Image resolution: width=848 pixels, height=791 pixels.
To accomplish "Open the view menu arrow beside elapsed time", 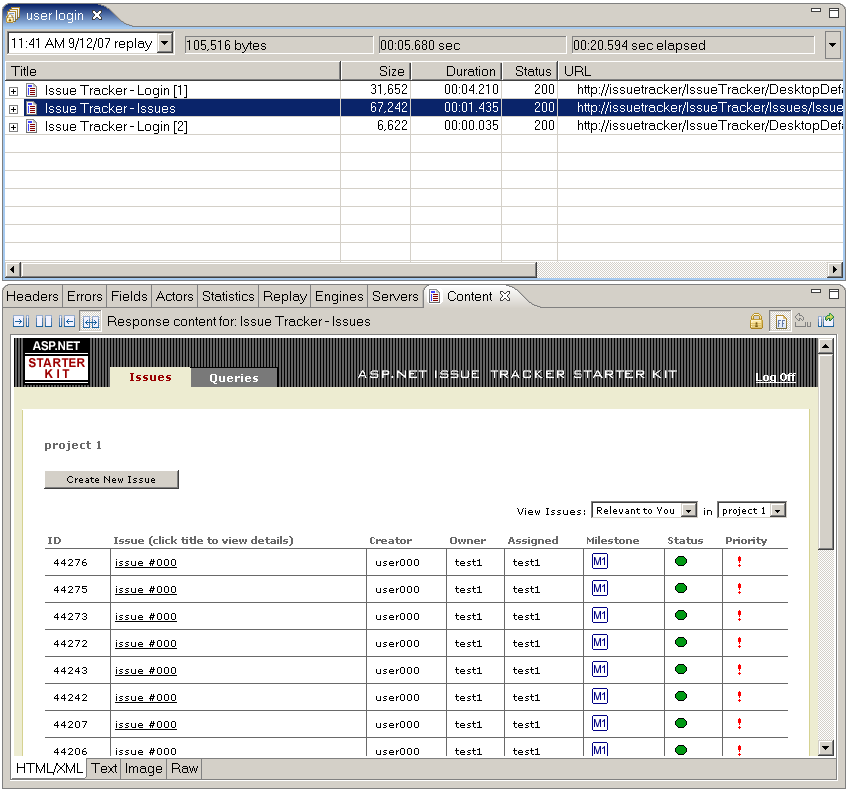I will pyautogui.click(x=832, y=45).
